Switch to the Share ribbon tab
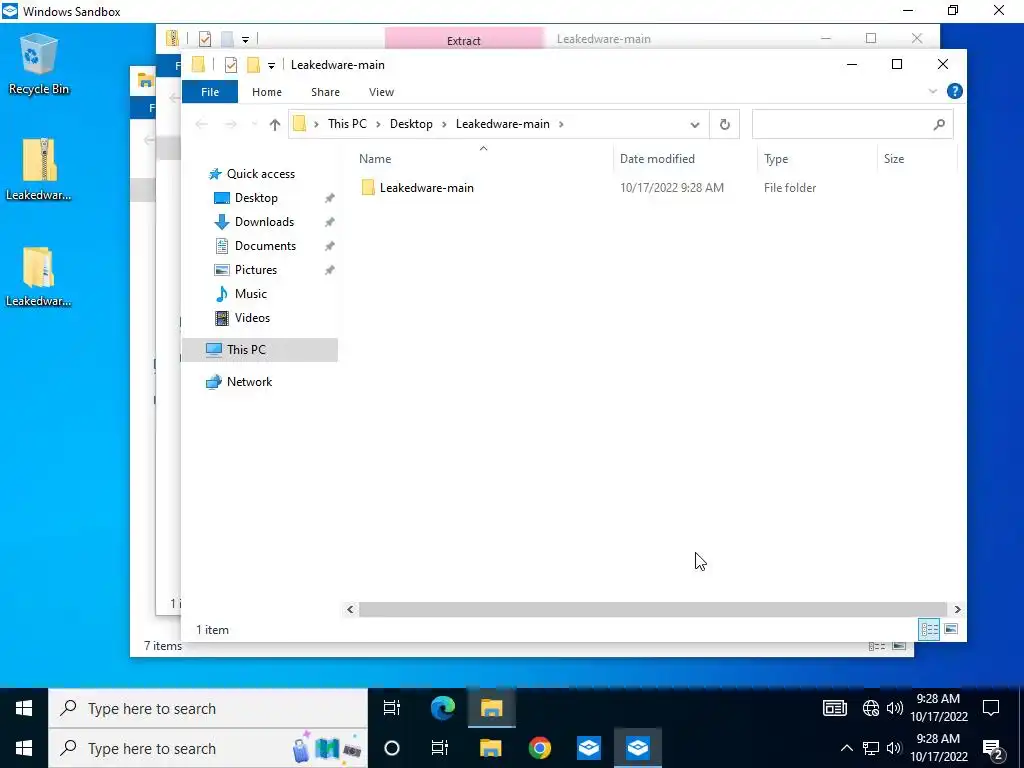This screenshot has height=768, width=1024. (325, 92)
